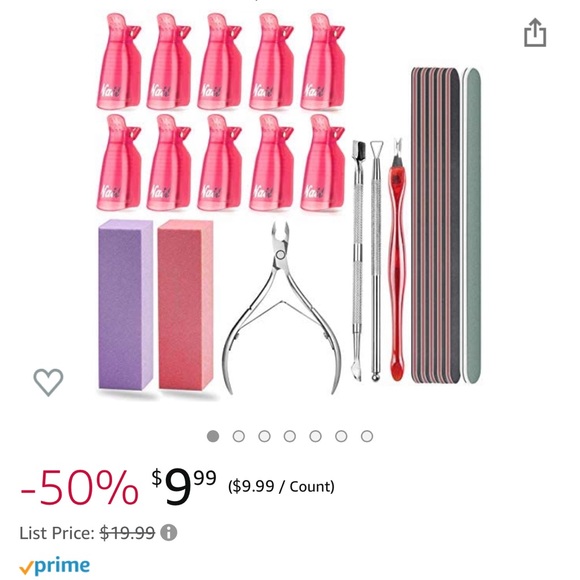580x580 pixels.
Task: Tap the -50% discount label
Action: tap(80, 487)
